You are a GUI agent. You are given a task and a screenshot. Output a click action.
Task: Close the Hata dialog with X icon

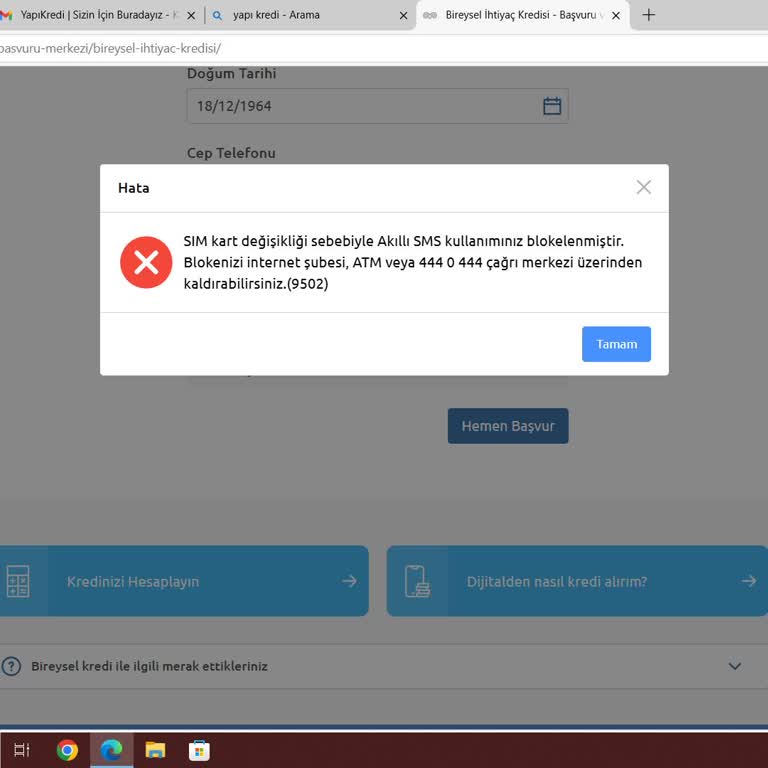click(x=644, y=187)
